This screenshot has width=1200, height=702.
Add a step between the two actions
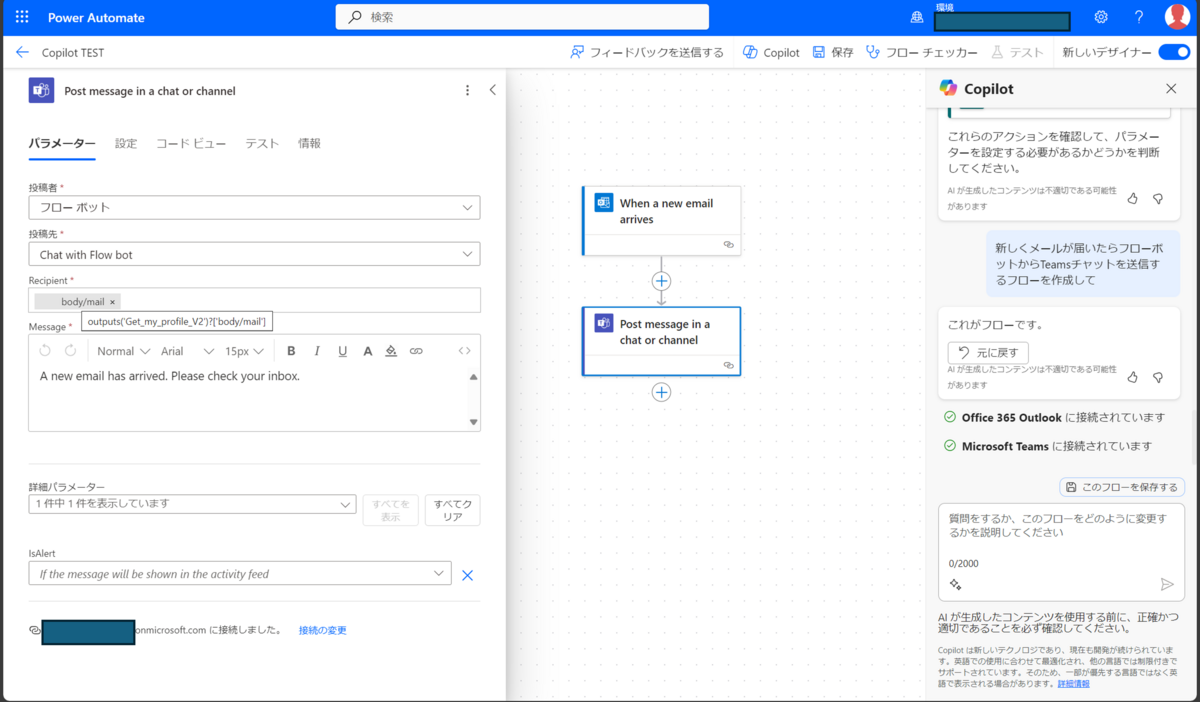coord(661,281)
